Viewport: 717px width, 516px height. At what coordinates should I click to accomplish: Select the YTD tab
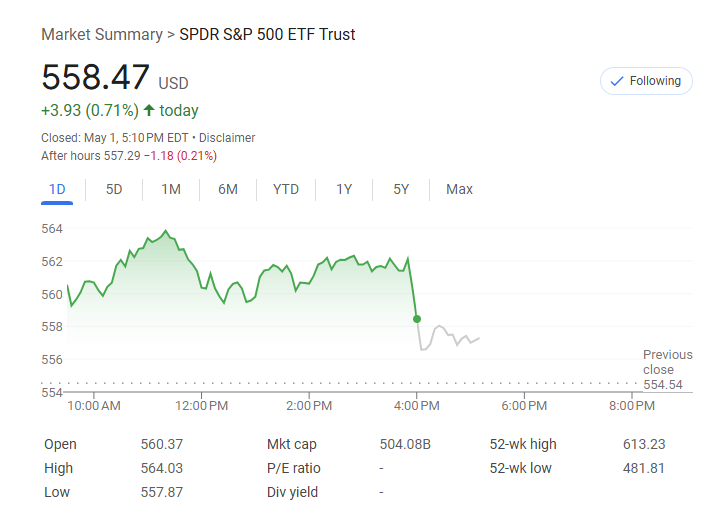(x=286, y=189)
